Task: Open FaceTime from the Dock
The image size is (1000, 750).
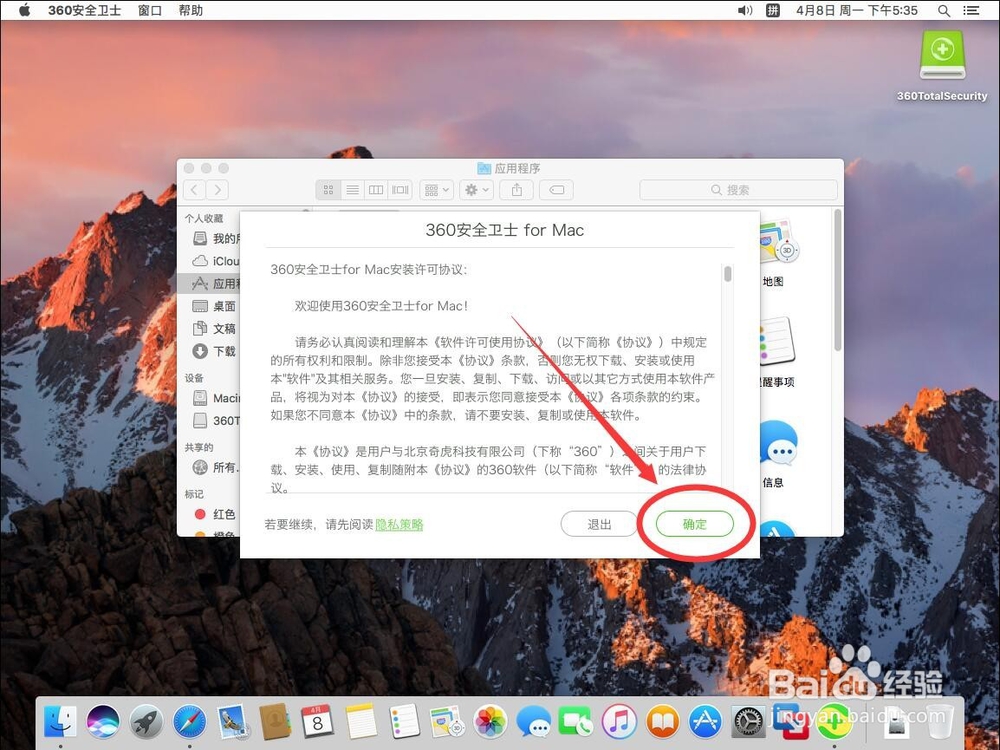Action: point(576,722)
